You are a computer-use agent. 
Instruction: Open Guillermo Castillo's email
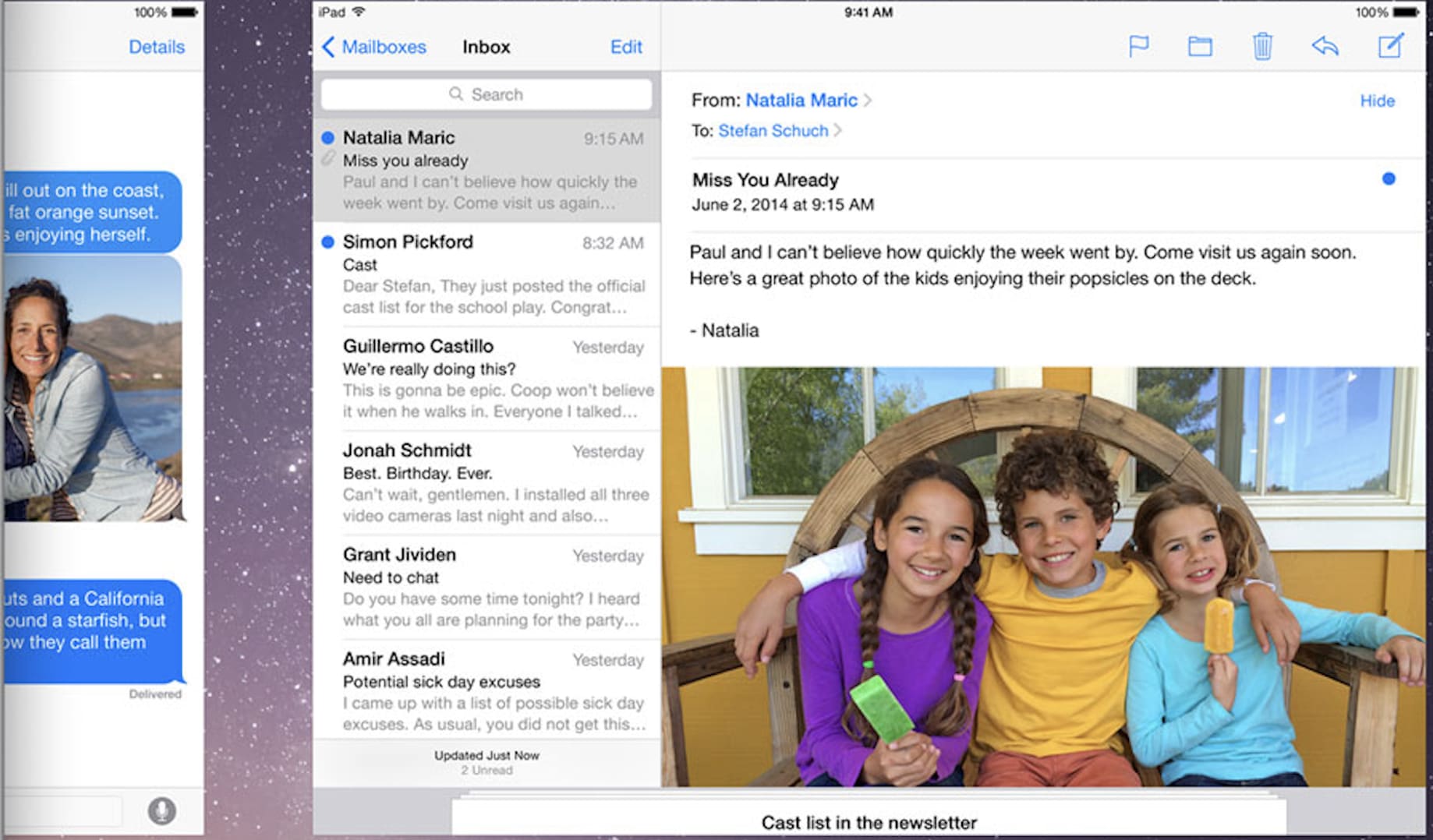[x=487, y=379]
